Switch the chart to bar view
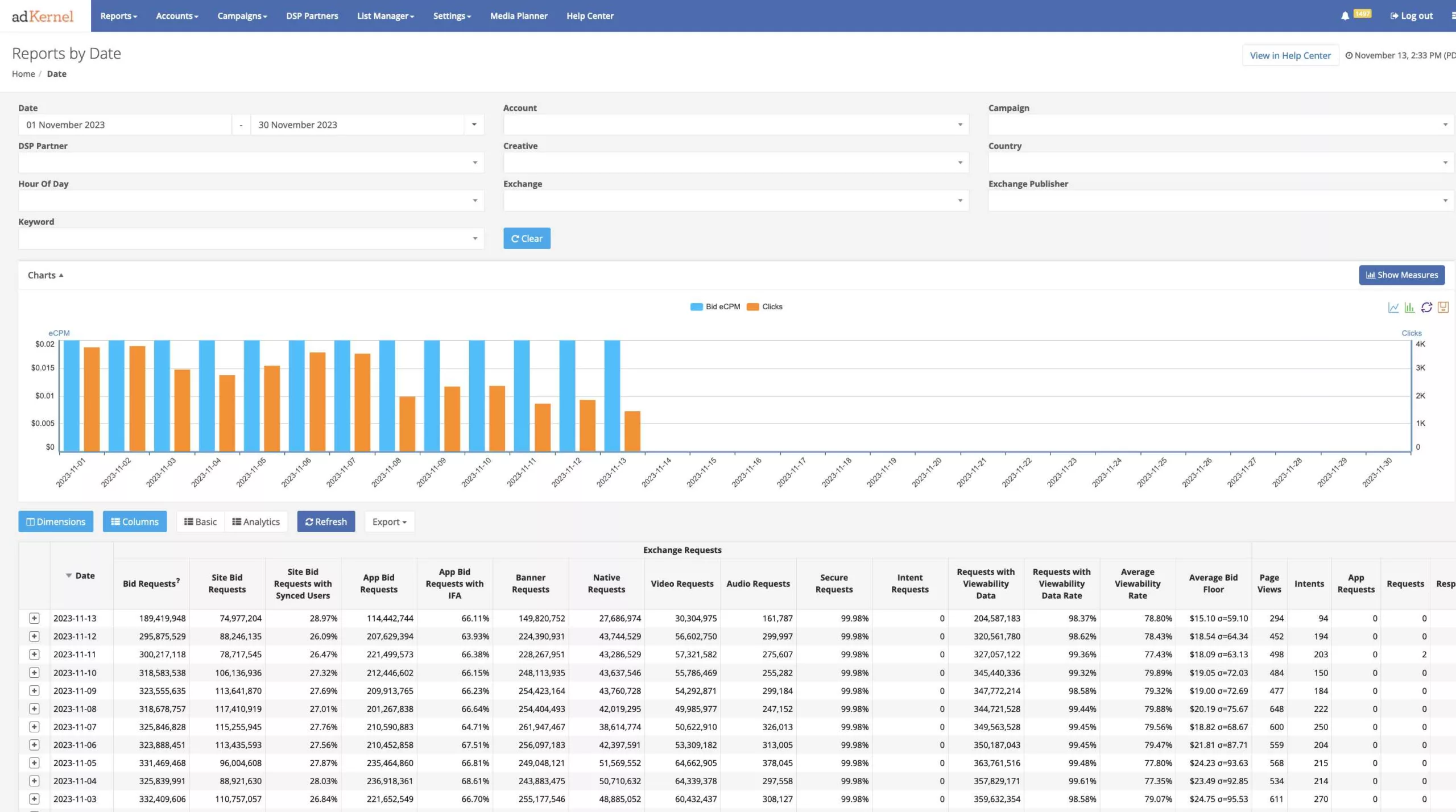This screenshot has height=812, width=1456. (x=1409, y=306)
